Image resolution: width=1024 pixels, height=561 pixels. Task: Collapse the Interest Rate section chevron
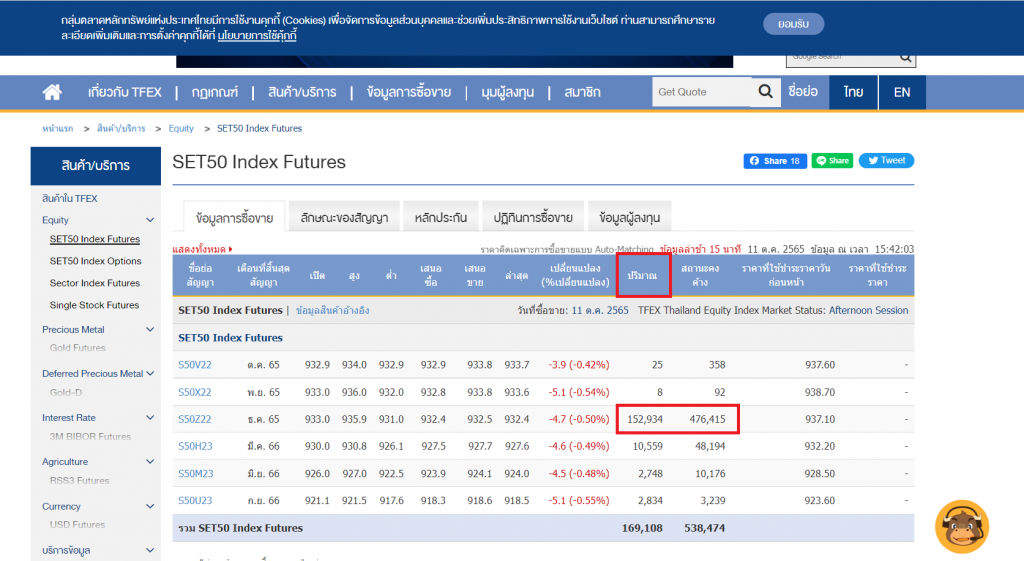pyautogui.click(x=150, y=417)
